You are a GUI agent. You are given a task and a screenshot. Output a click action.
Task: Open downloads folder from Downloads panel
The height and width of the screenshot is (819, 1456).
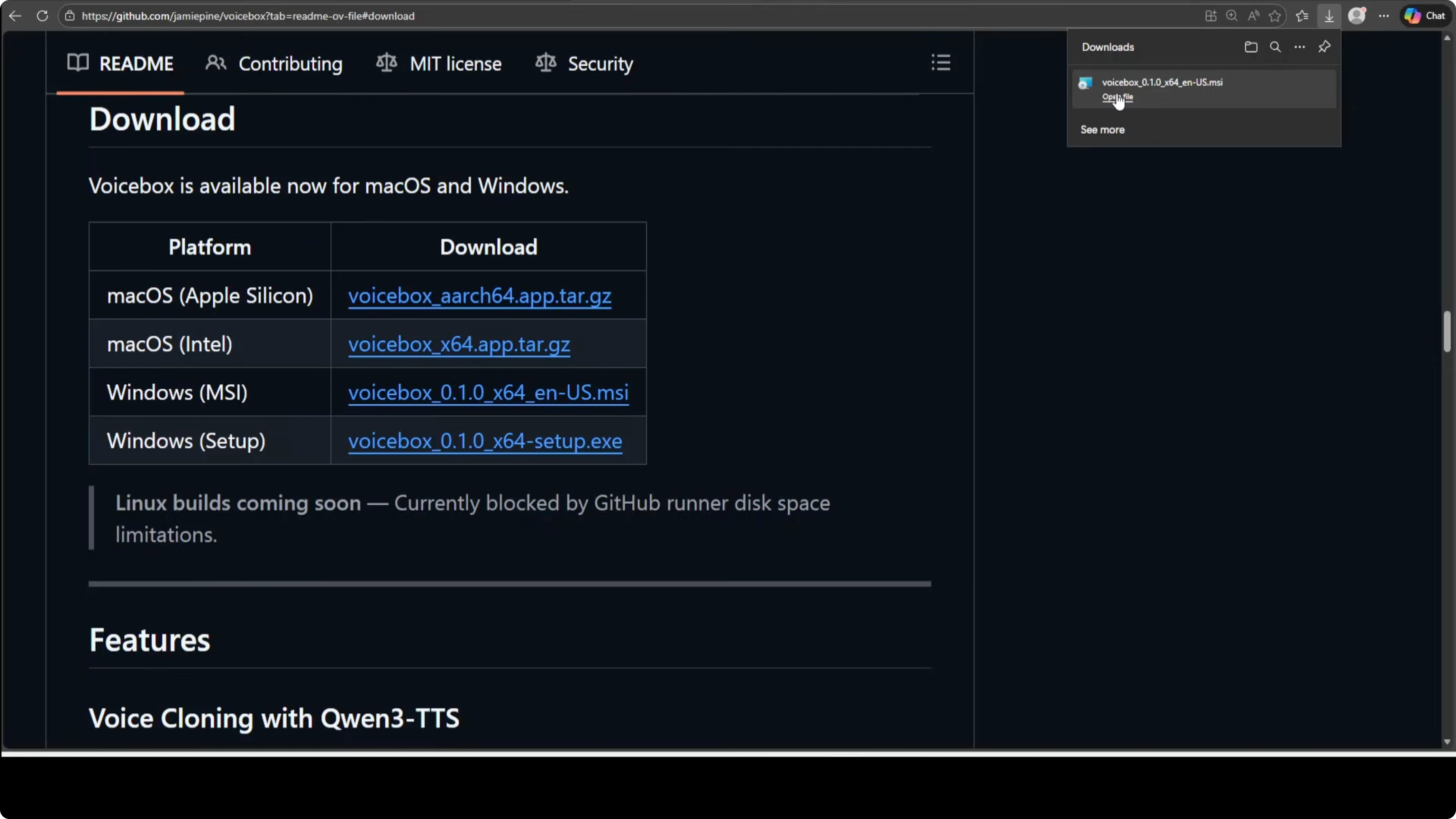[x=1251, y=47]
